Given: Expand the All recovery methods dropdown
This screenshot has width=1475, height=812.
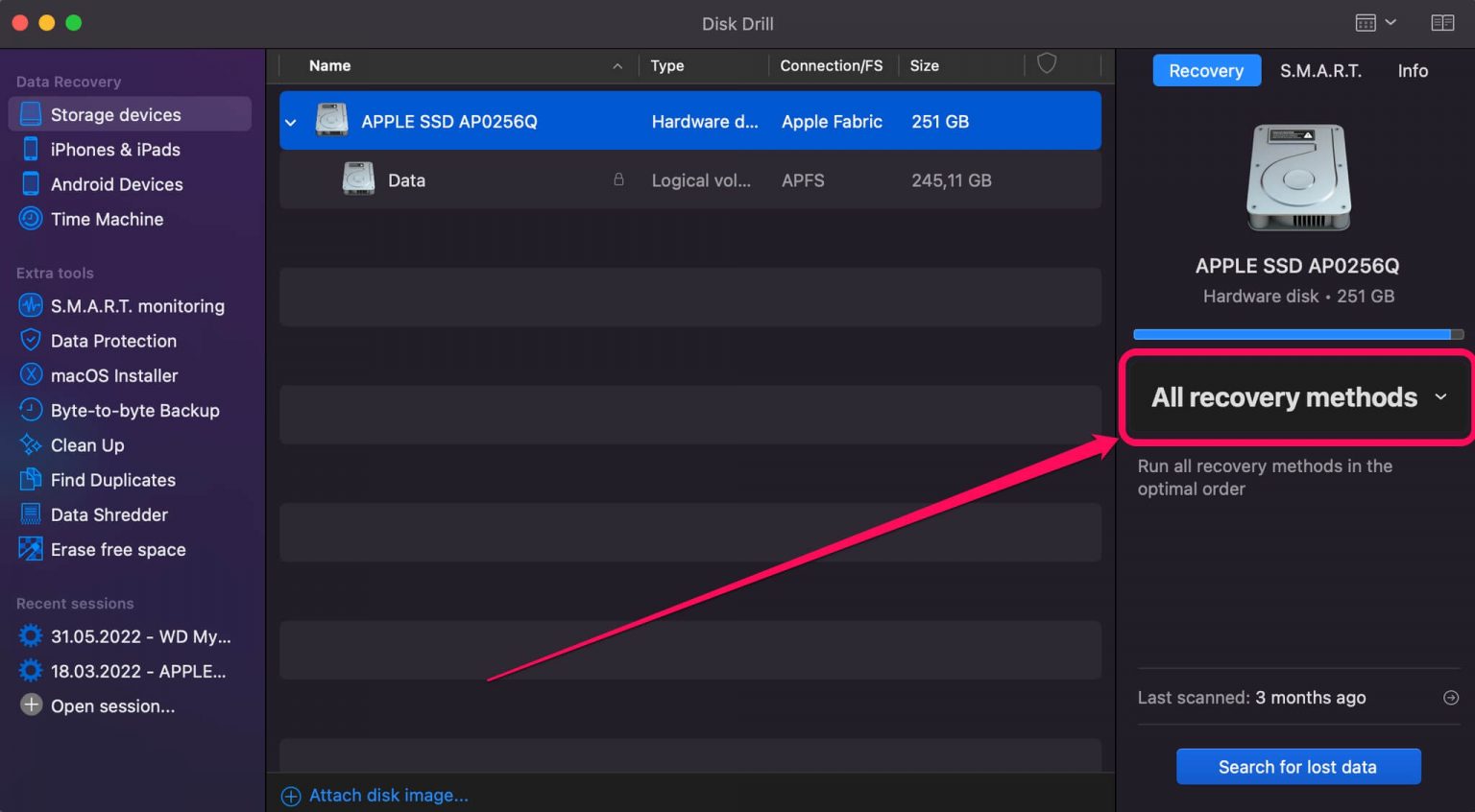Looking at the screenshot, I should (1295, 397).
